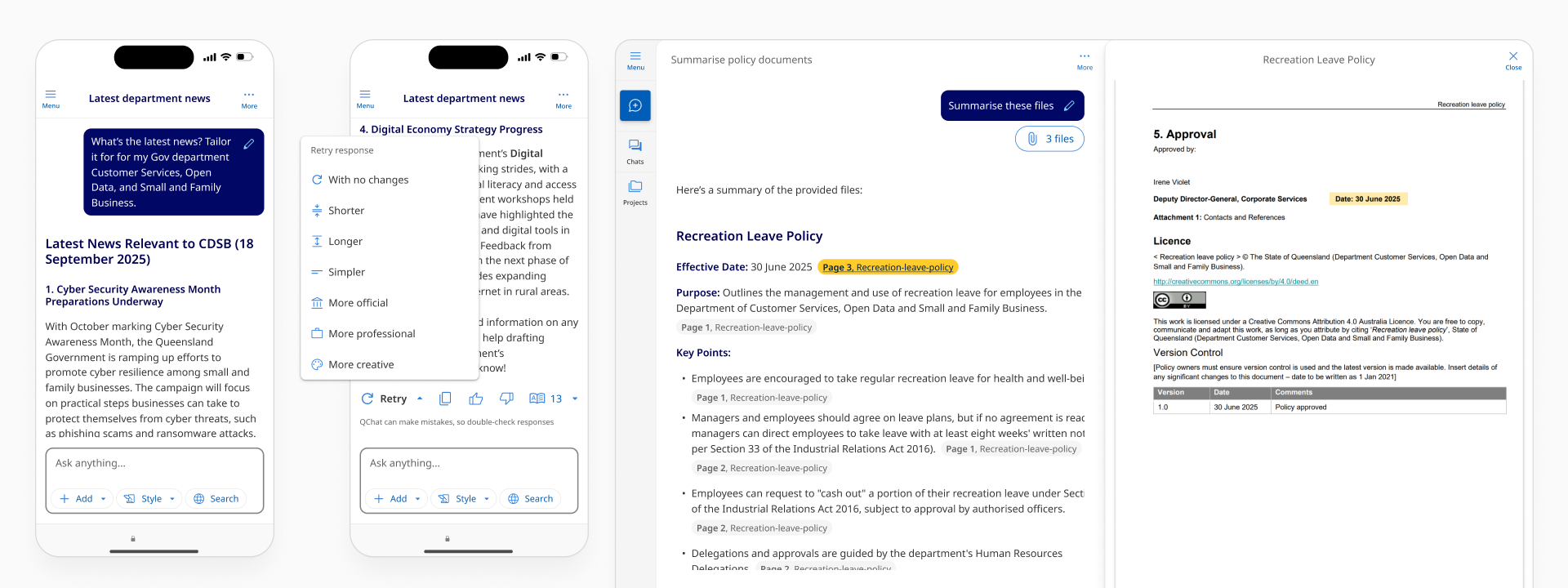Viewport: 1568px width, 588px height.
Task: Give thumbs up to the response
Action: click(476, 399)
